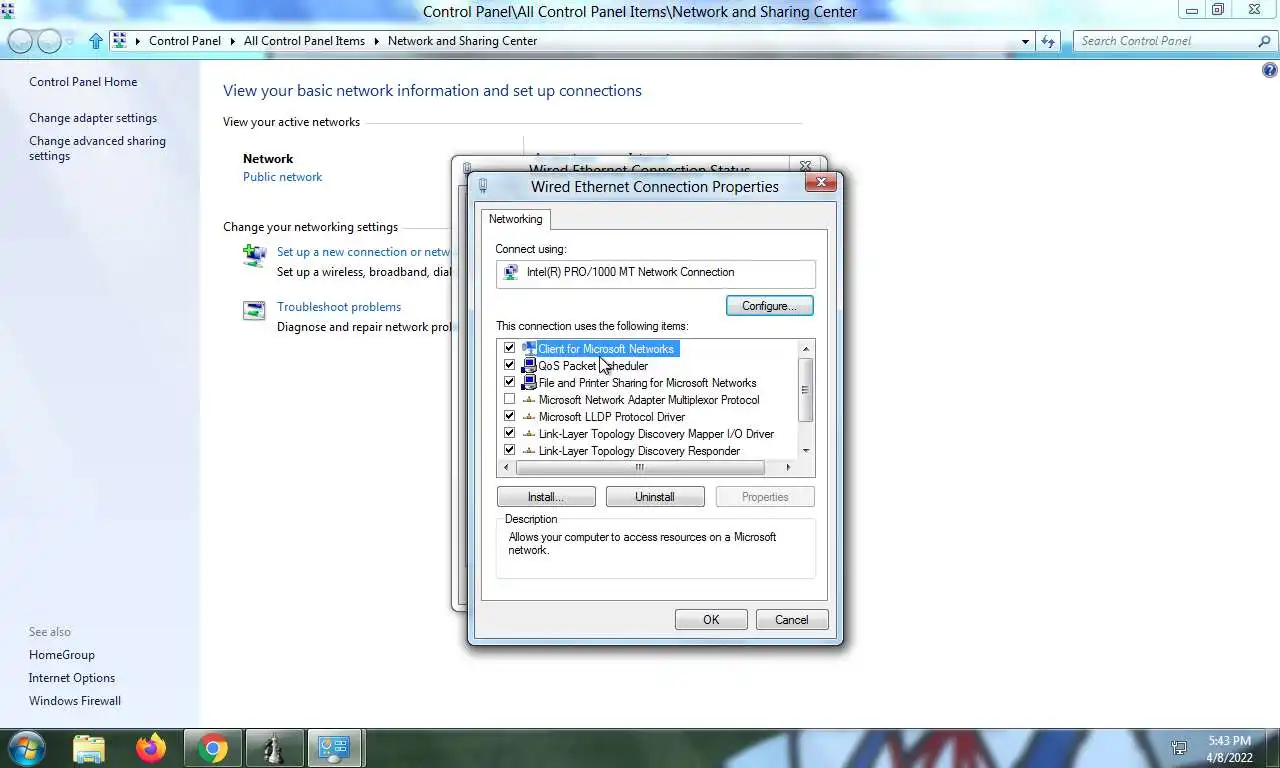Click the Set up new connection icon
This screenshot has height=768, width=1280.
(x=255, y=255)
